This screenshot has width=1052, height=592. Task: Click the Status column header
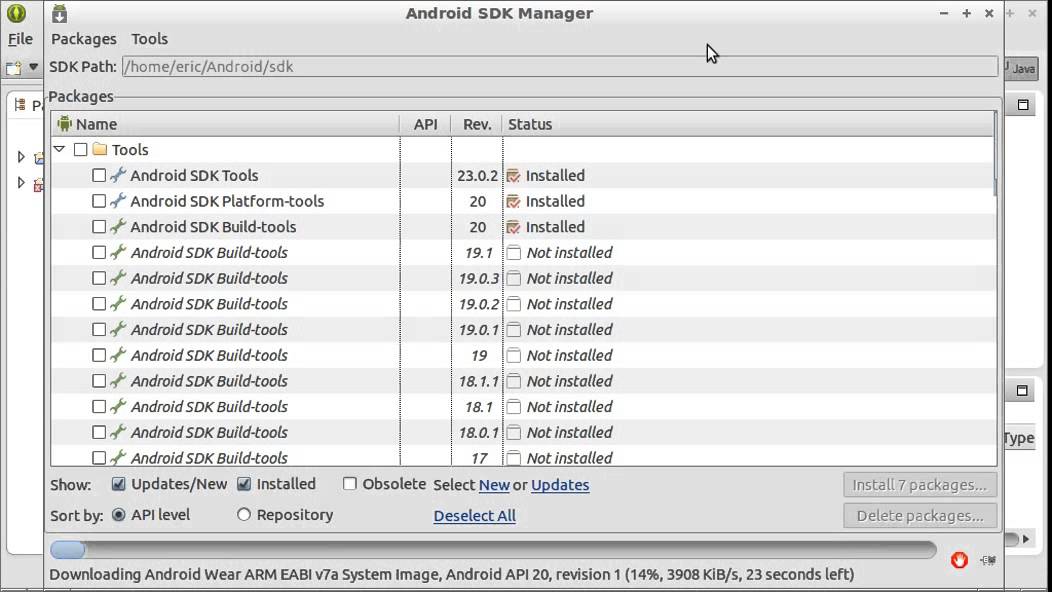[x=748, y=124]
